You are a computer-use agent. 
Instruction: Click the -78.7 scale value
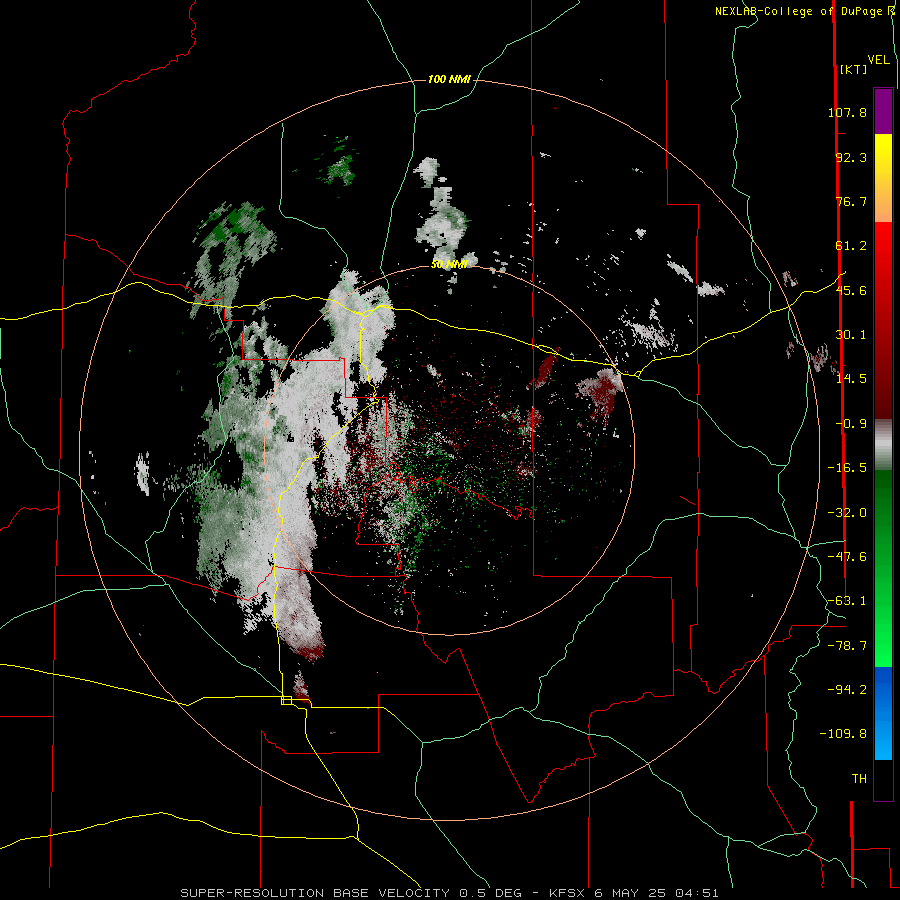(847, 646)
